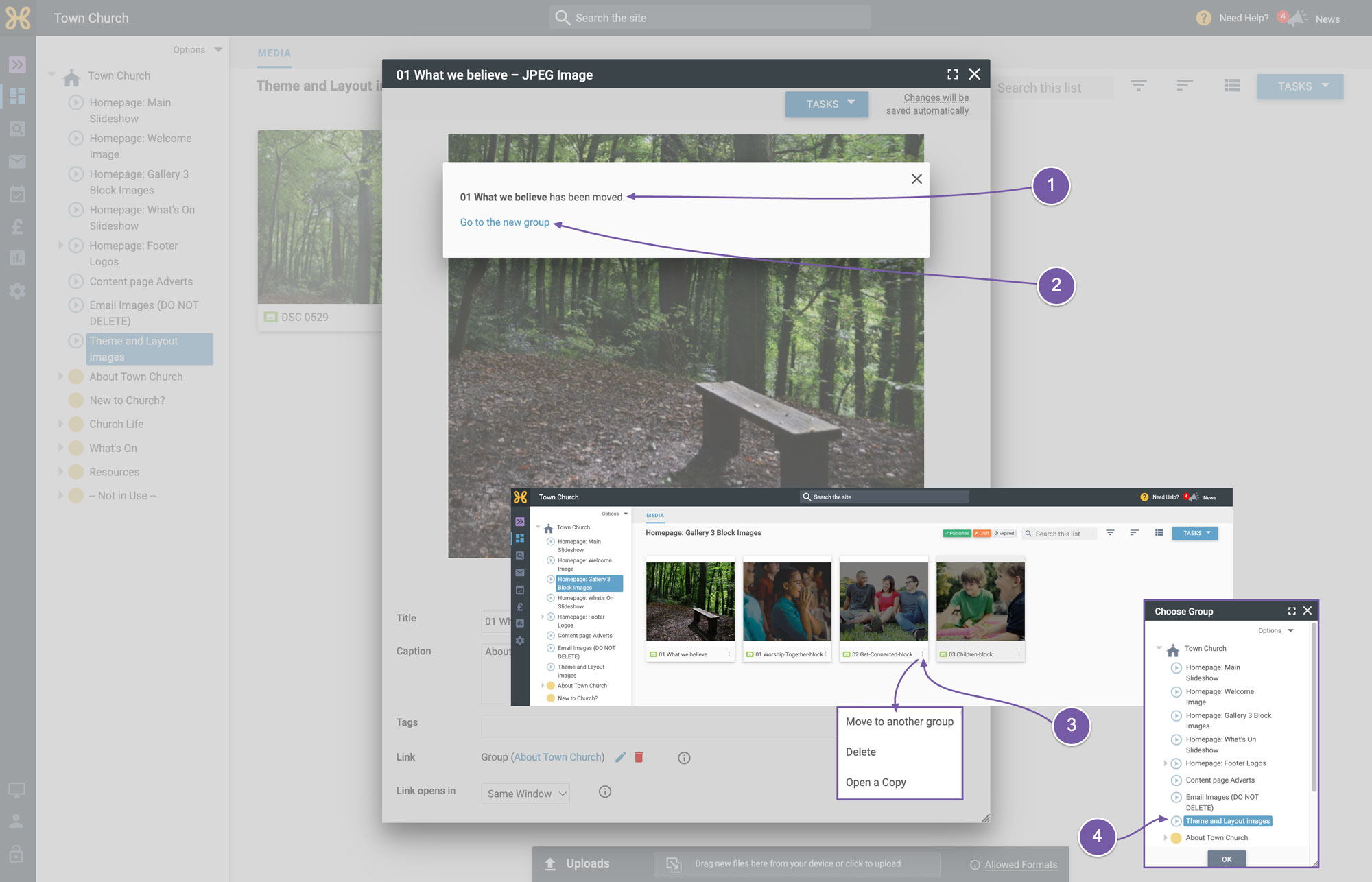
Task: Open the Same Window dropdown
Action: point(525,794)
